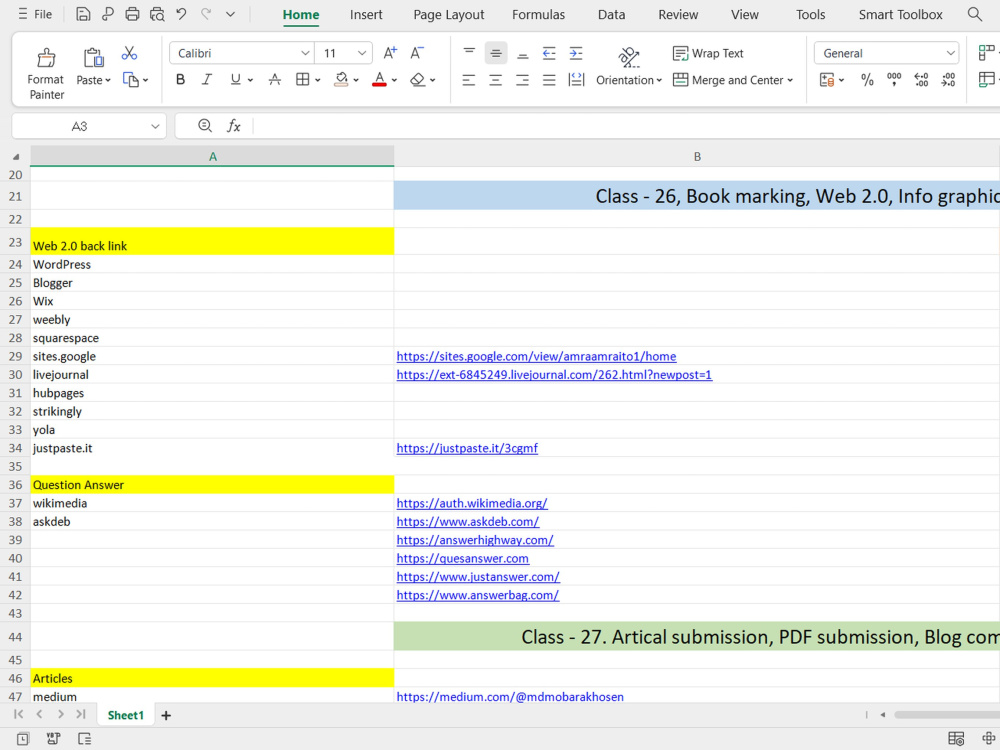
Task: Click the Clear eraser icon
Action: pos(417,80)
